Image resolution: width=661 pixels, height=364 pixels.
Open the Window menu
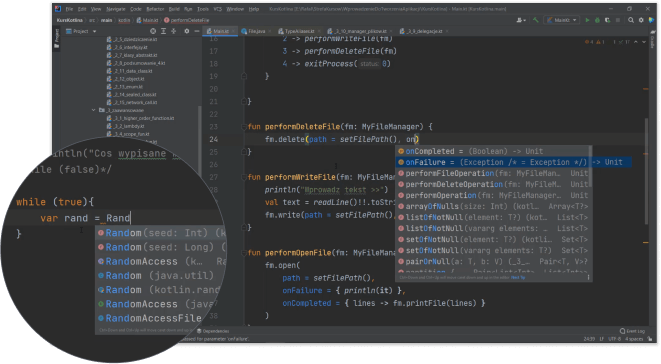(235, 9)
